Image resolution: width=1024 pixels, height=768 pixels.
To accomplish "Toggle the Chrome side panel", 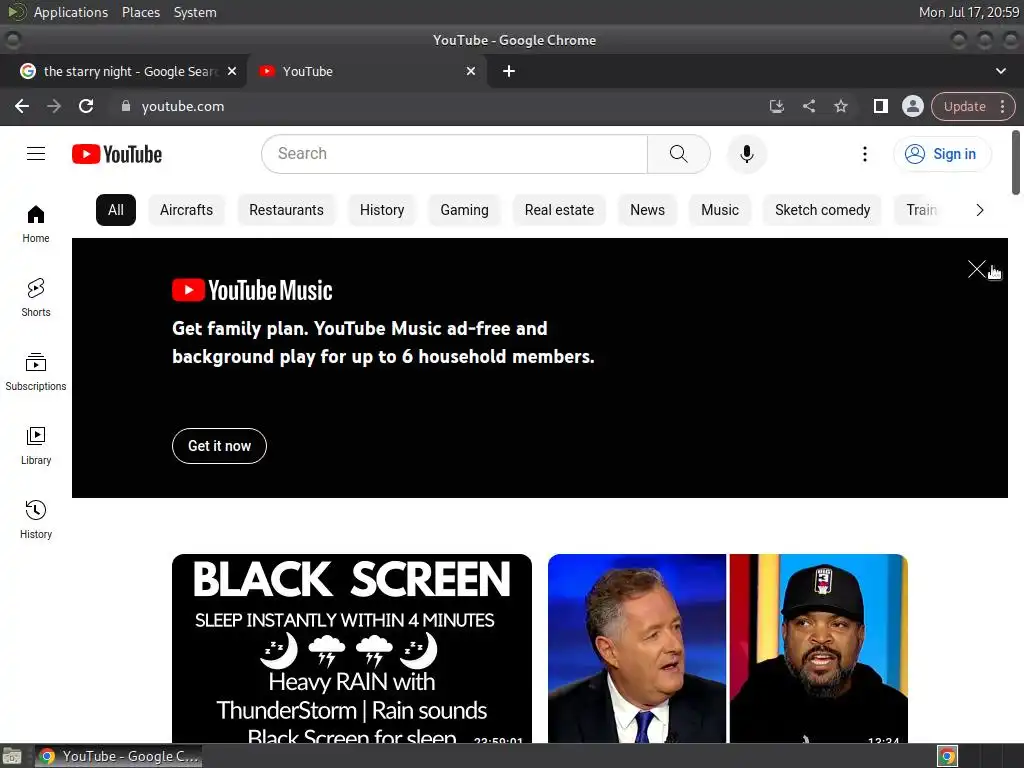I will pos(880,106).
